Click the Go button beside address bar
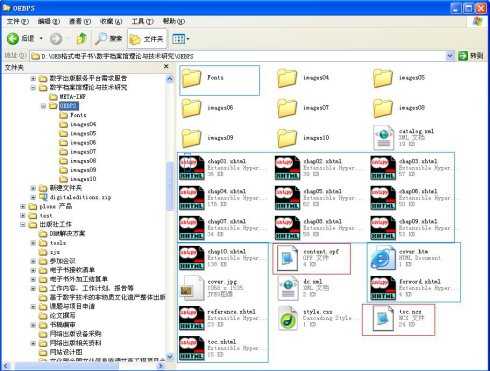The height and width of the screenshot is (371, 490). [471, 56]
